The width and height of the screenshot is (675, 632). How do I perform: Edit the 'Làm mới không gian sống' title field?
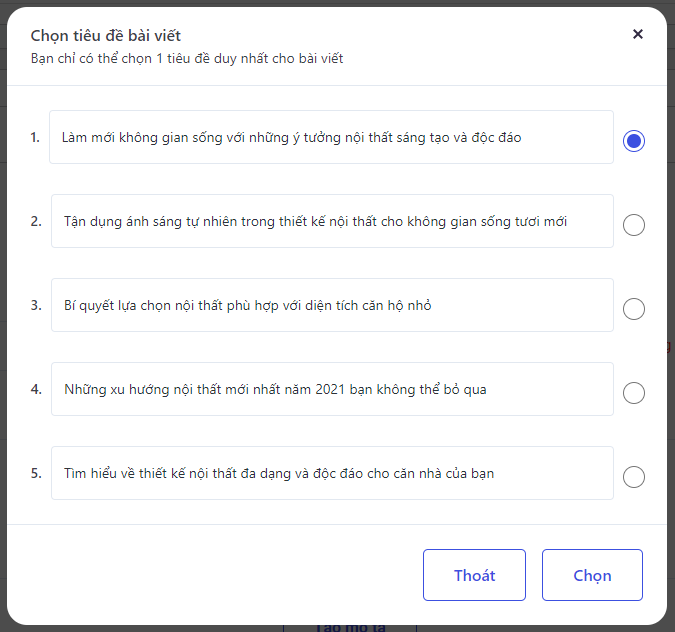(x=331, y=137)
